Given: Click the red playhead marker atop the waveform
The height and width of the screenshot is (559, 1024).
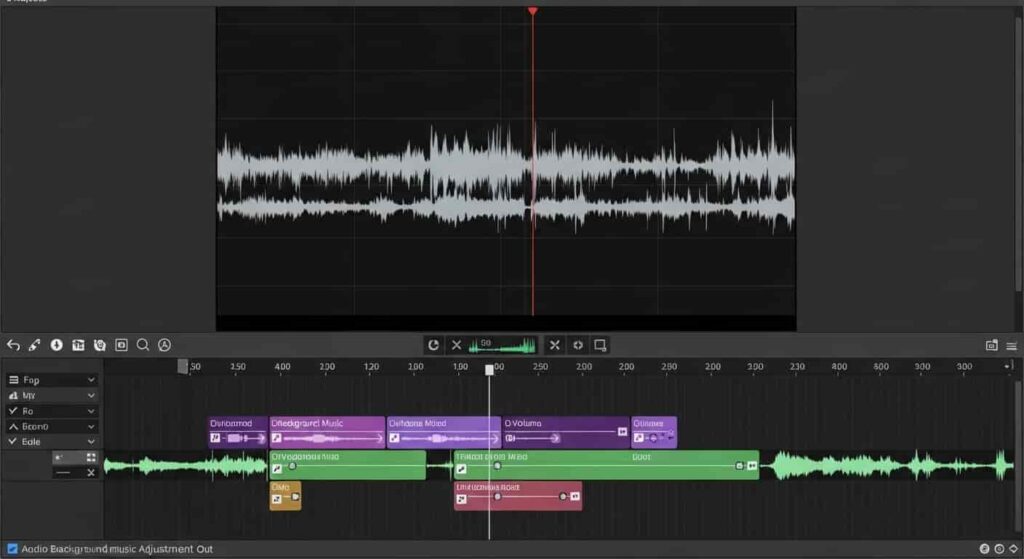Looking at the screenshot, I should coord(533,11).
